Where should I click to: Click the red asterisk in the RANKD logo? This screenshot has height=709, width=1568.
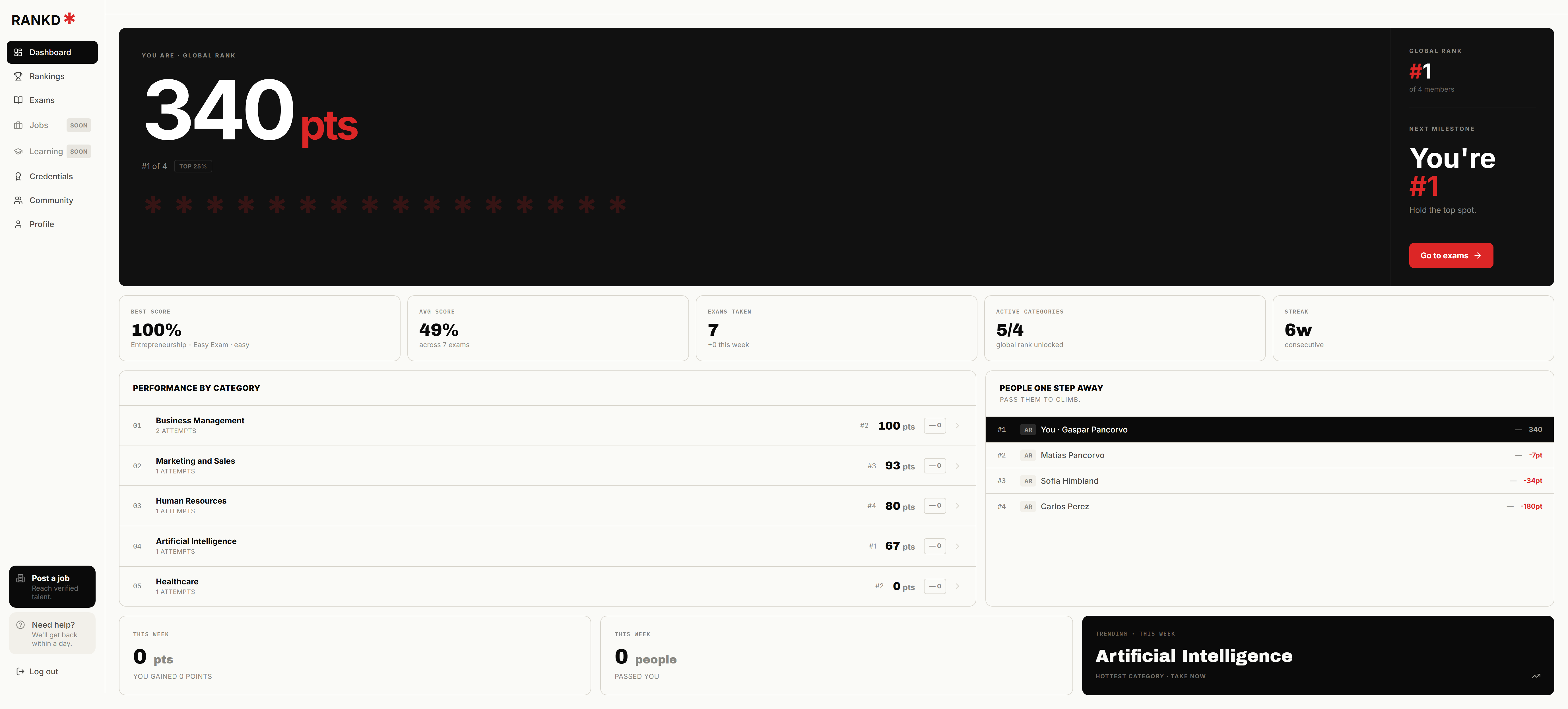pos(70,18)
